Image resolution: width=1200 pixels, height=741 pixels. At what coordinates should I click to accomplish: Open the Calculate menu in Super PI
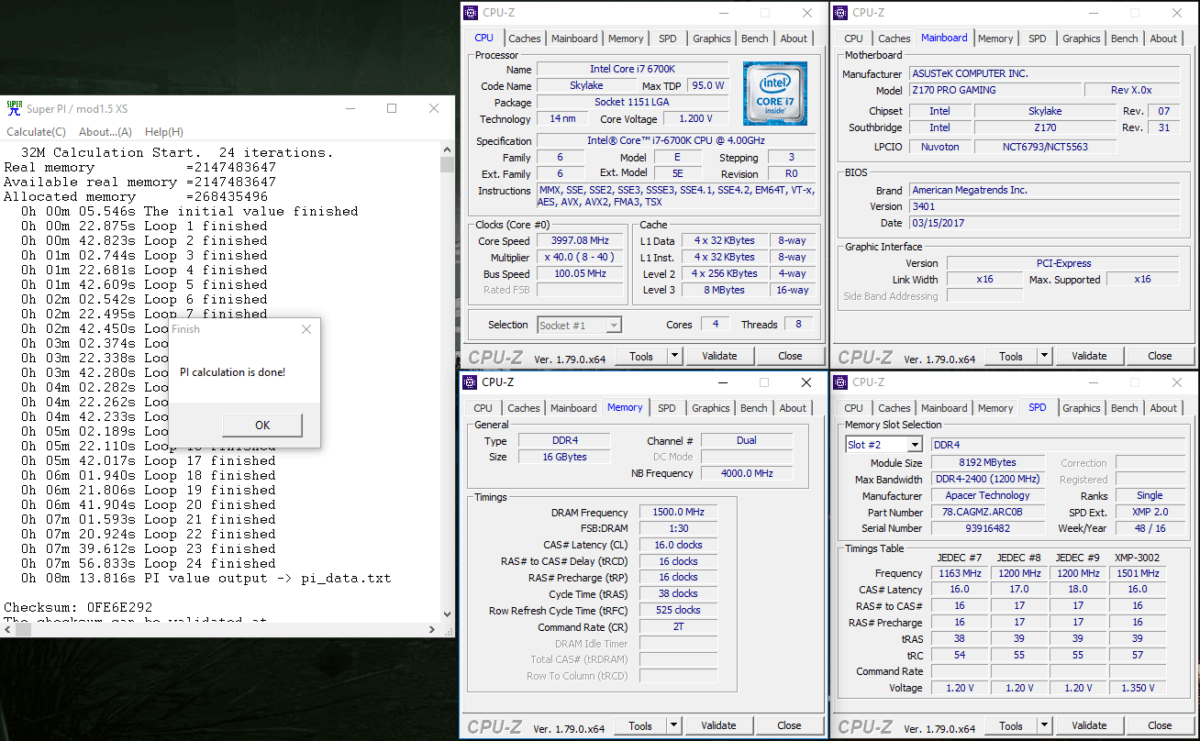36,132
